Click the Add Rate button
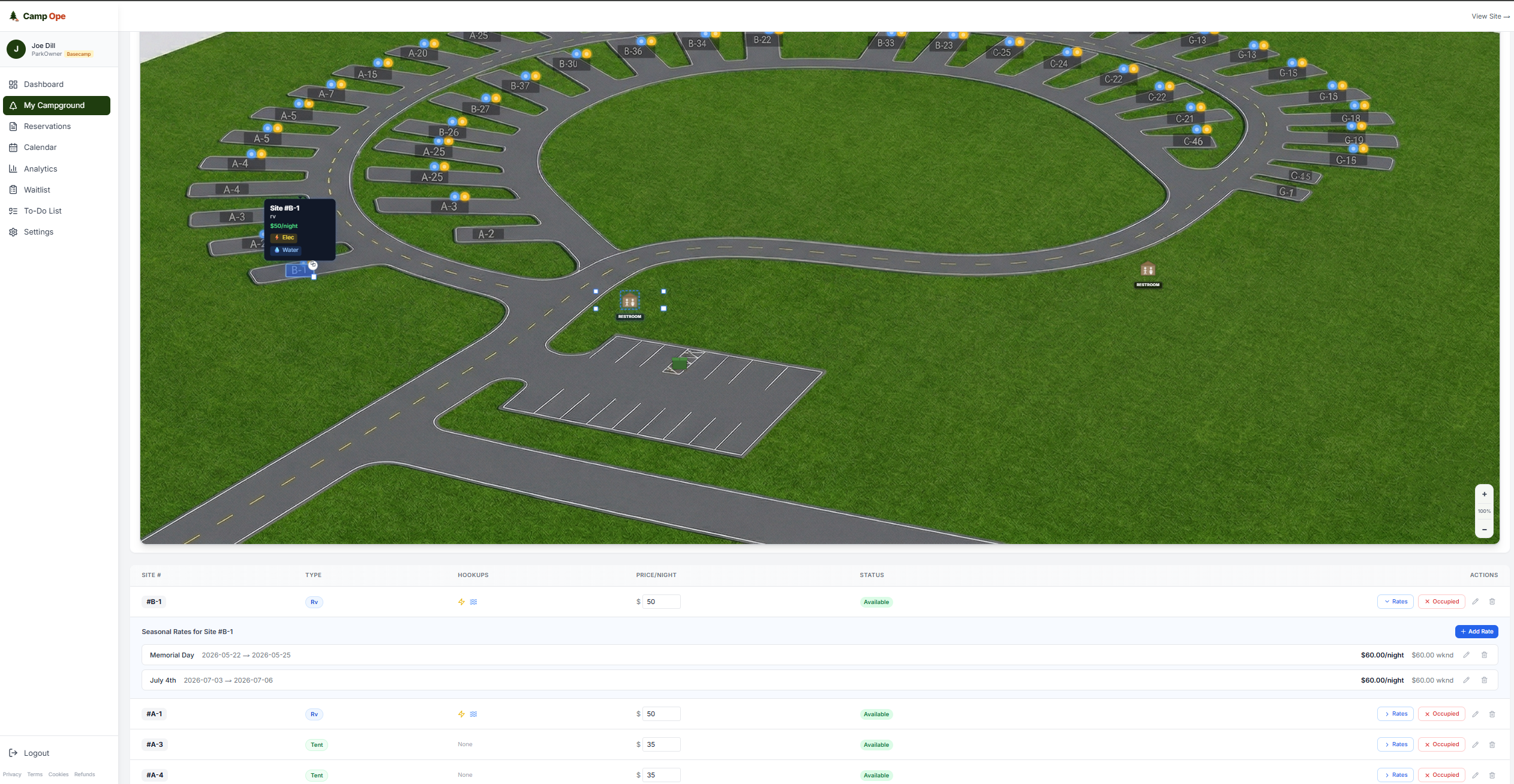Viewport: 1514px width, 784px height. (x=1476, y=632)
